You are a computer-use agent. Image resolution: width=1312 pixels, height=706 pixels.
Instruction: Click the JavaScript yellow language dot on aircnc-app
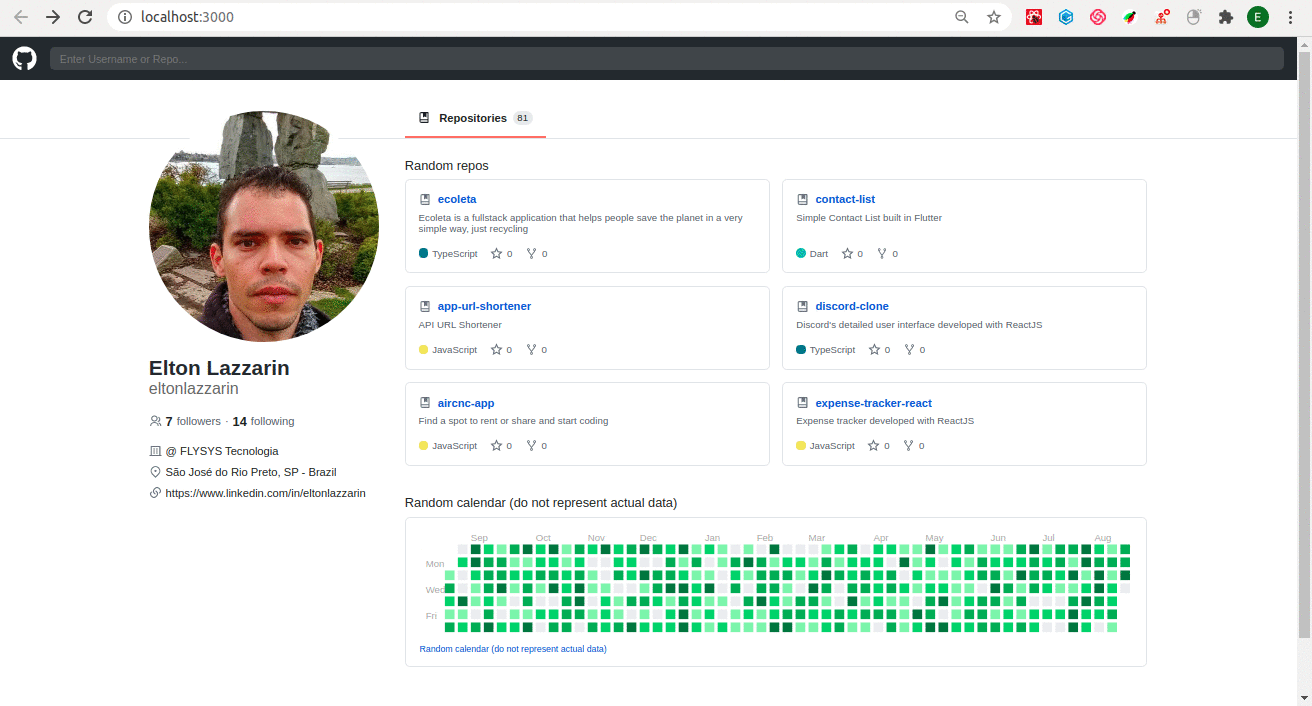click(x=424, y=446)
